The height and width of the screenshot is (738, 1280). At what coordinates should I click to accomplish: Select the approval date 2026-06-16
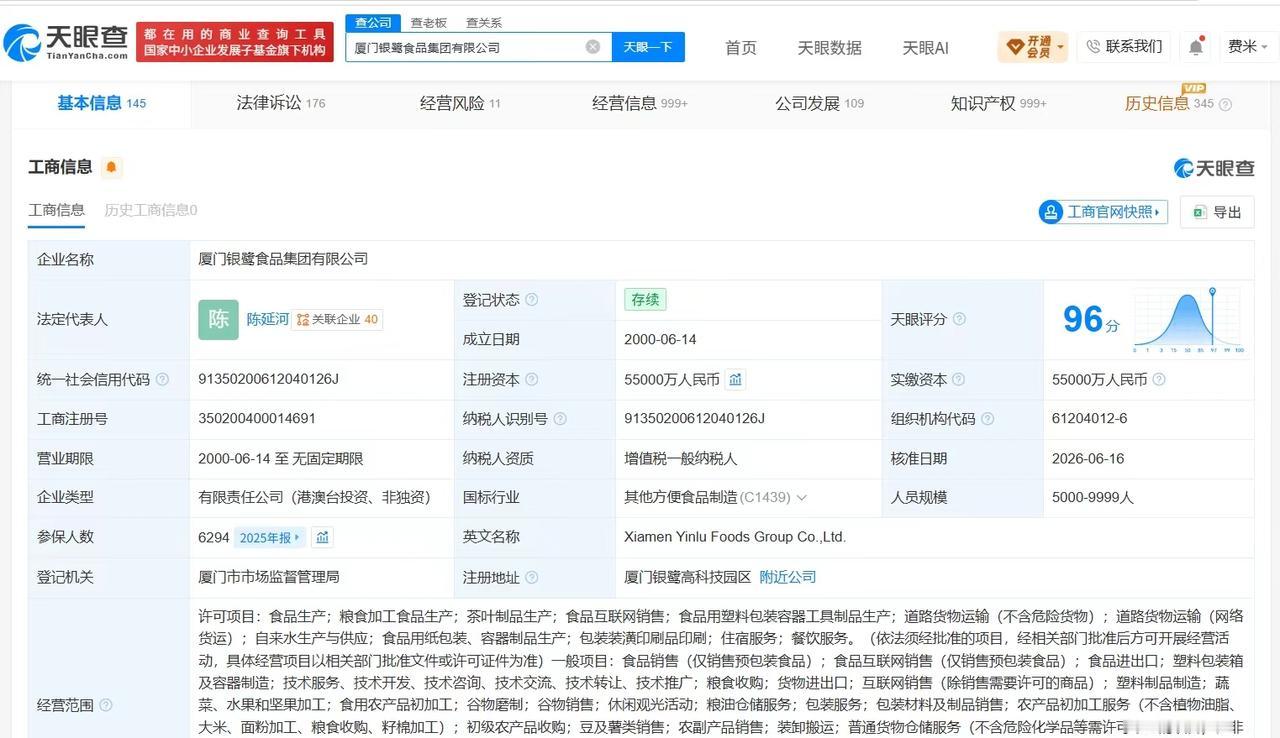pos(1088,458)
